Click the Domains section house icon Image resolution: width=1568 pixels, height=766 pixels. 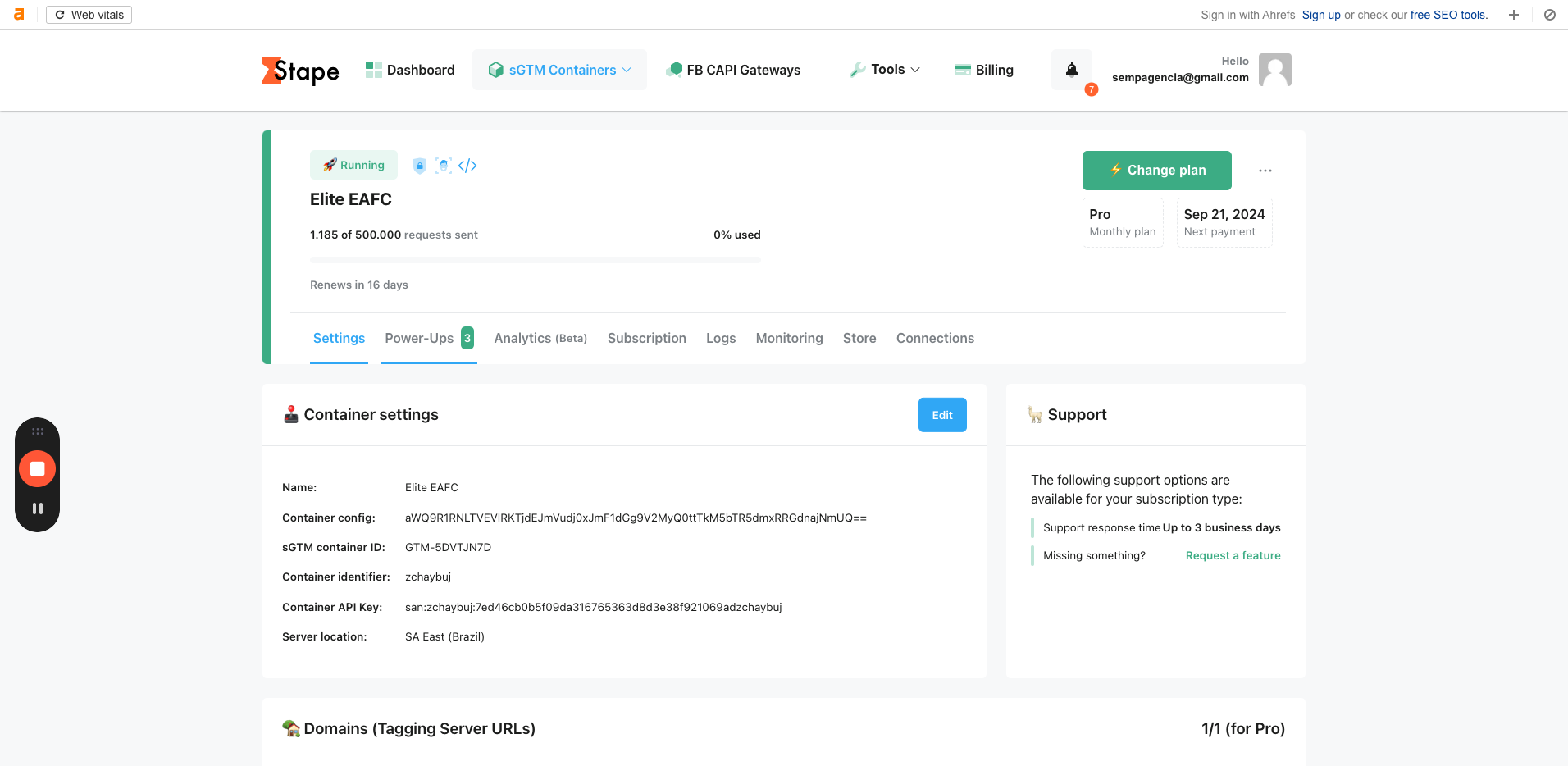(291, 728)
